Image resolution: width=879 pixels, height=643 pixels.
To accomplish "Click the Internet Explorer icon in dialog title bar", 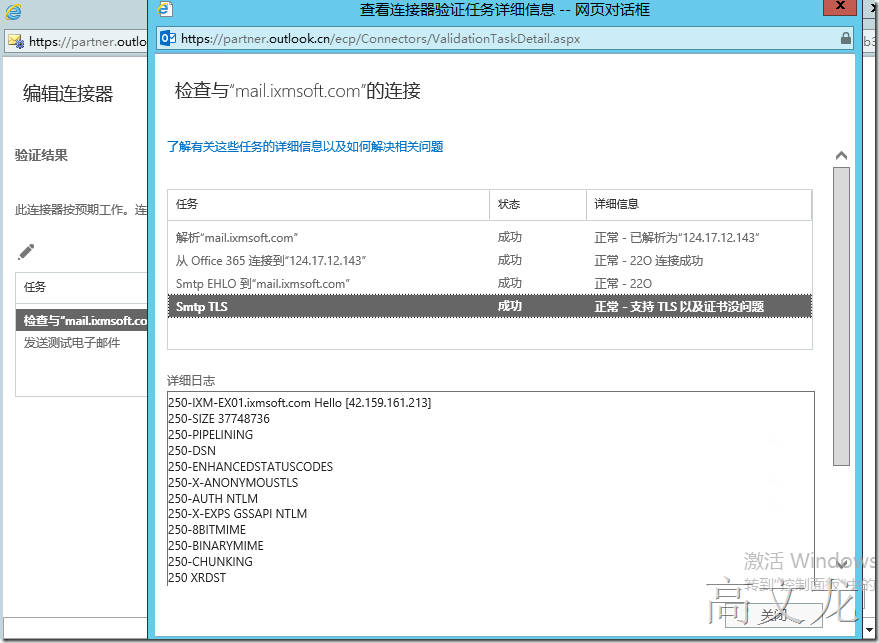I will [165, 9].
